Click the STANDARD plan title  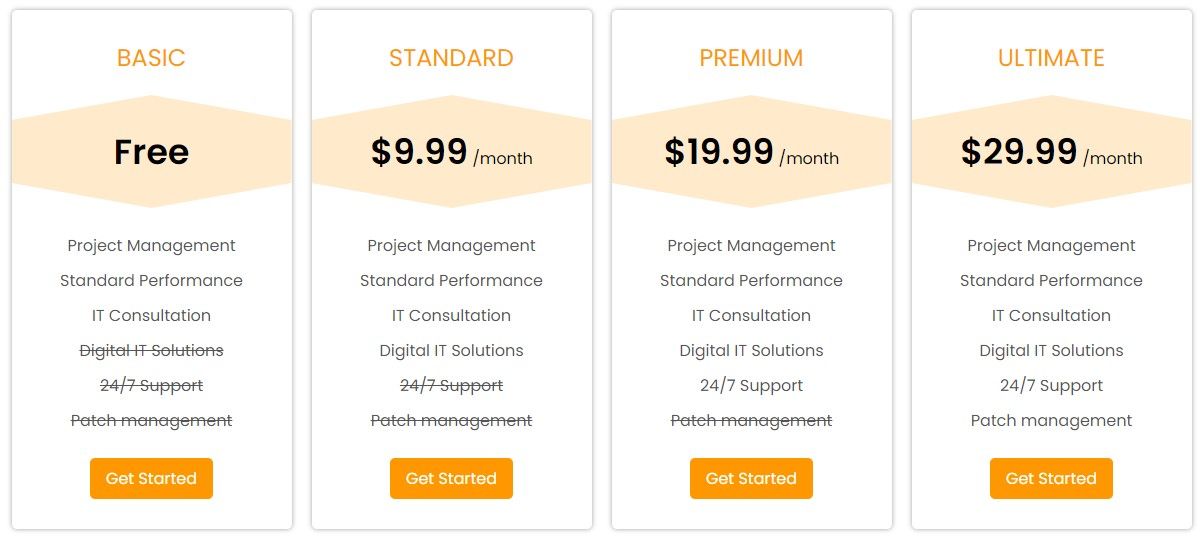point(451,58)
